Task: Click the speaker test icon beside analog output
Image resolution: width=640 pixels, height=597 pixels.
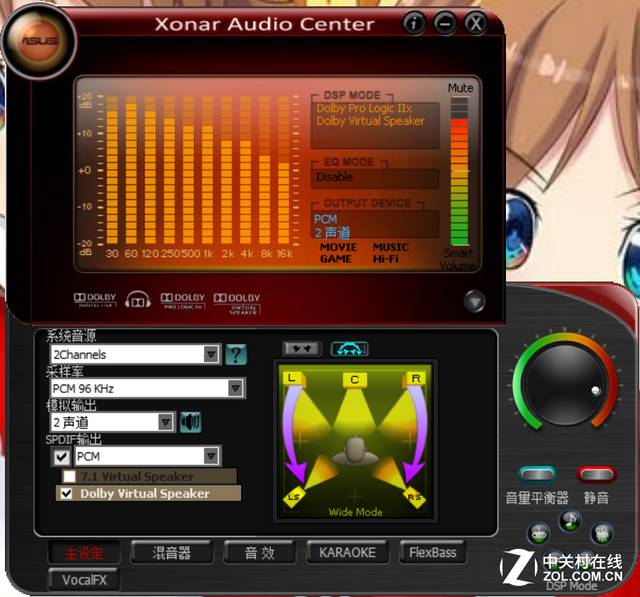Action: (x=190, y=422)
